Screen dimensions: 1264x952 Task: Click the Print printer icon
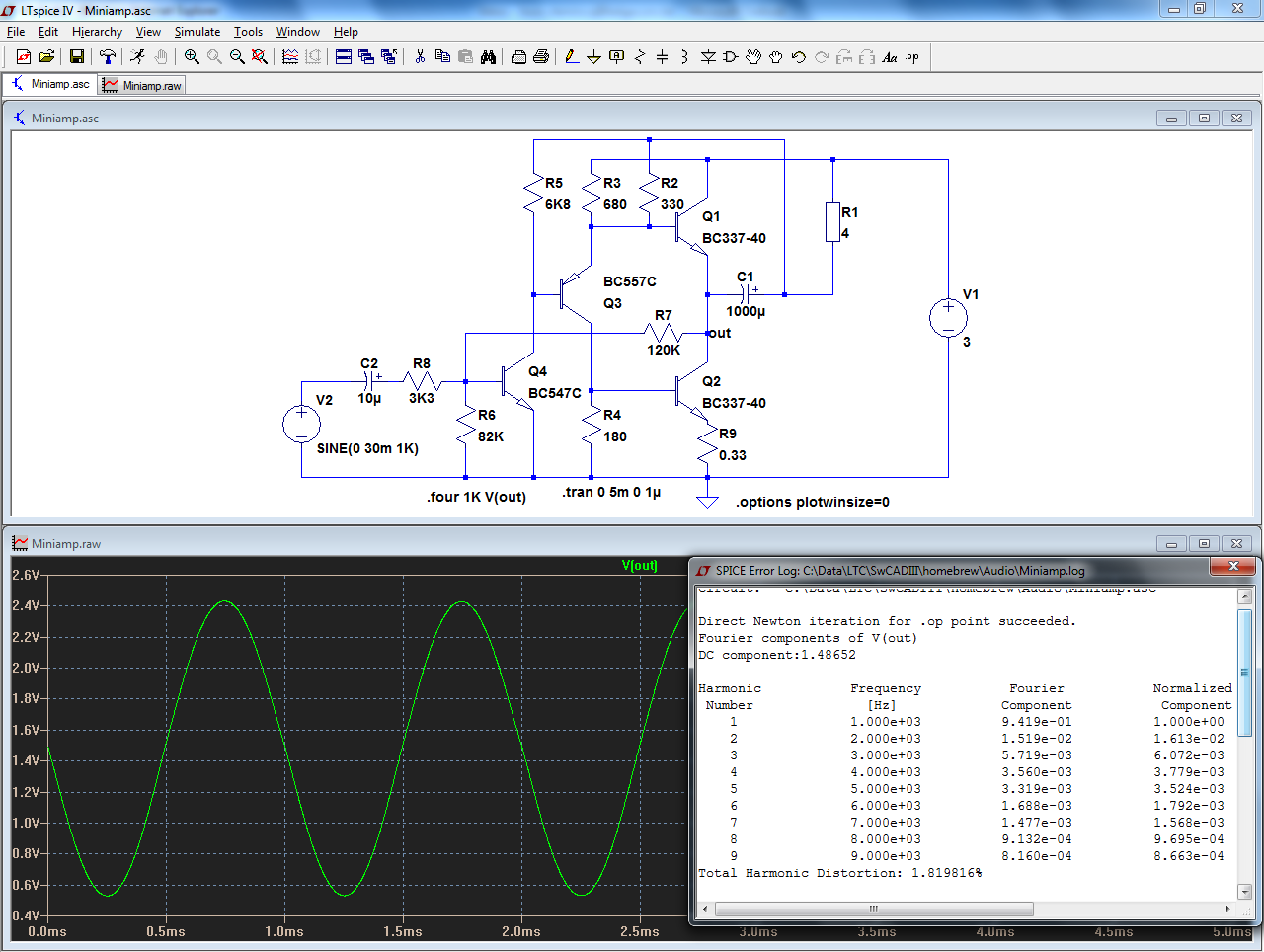coord(541,57)
